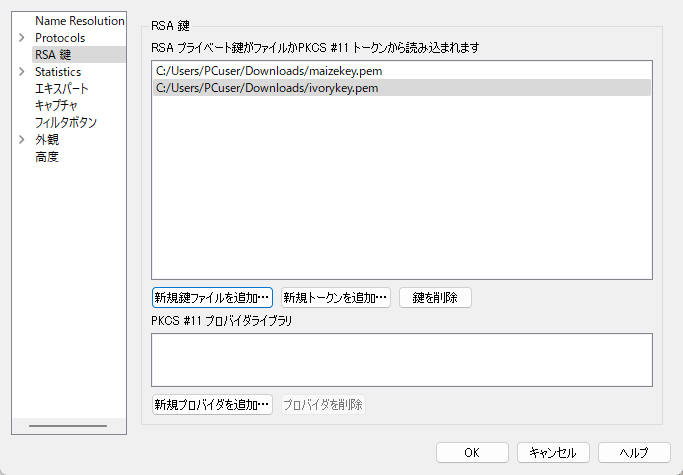Select Protocols in the preferences tree
The height and width of the screenshot is (475, 683).
pos(60,38)
